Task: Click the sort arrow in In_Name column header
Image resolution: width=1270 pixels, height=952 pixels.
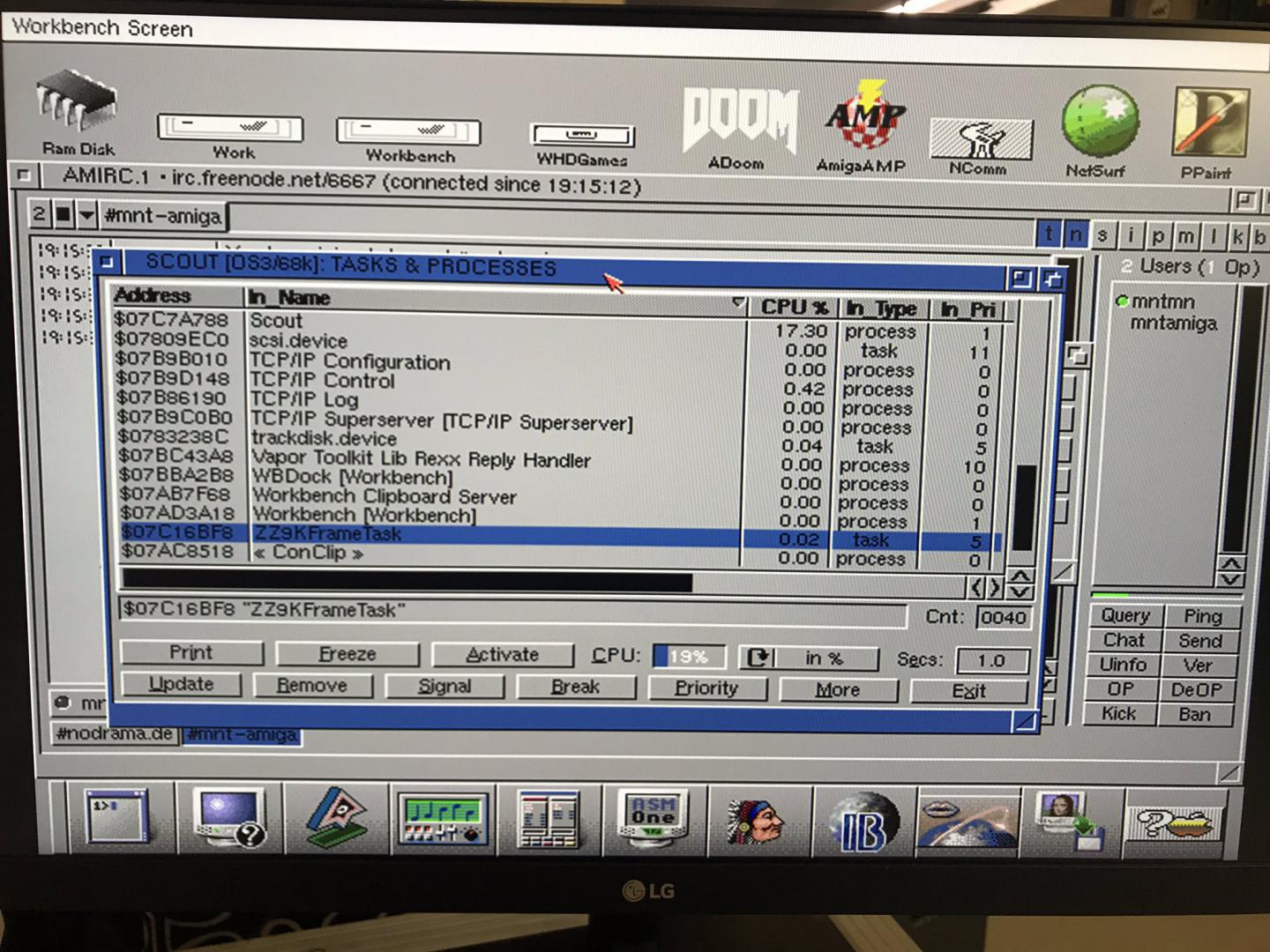Action: 737,304
